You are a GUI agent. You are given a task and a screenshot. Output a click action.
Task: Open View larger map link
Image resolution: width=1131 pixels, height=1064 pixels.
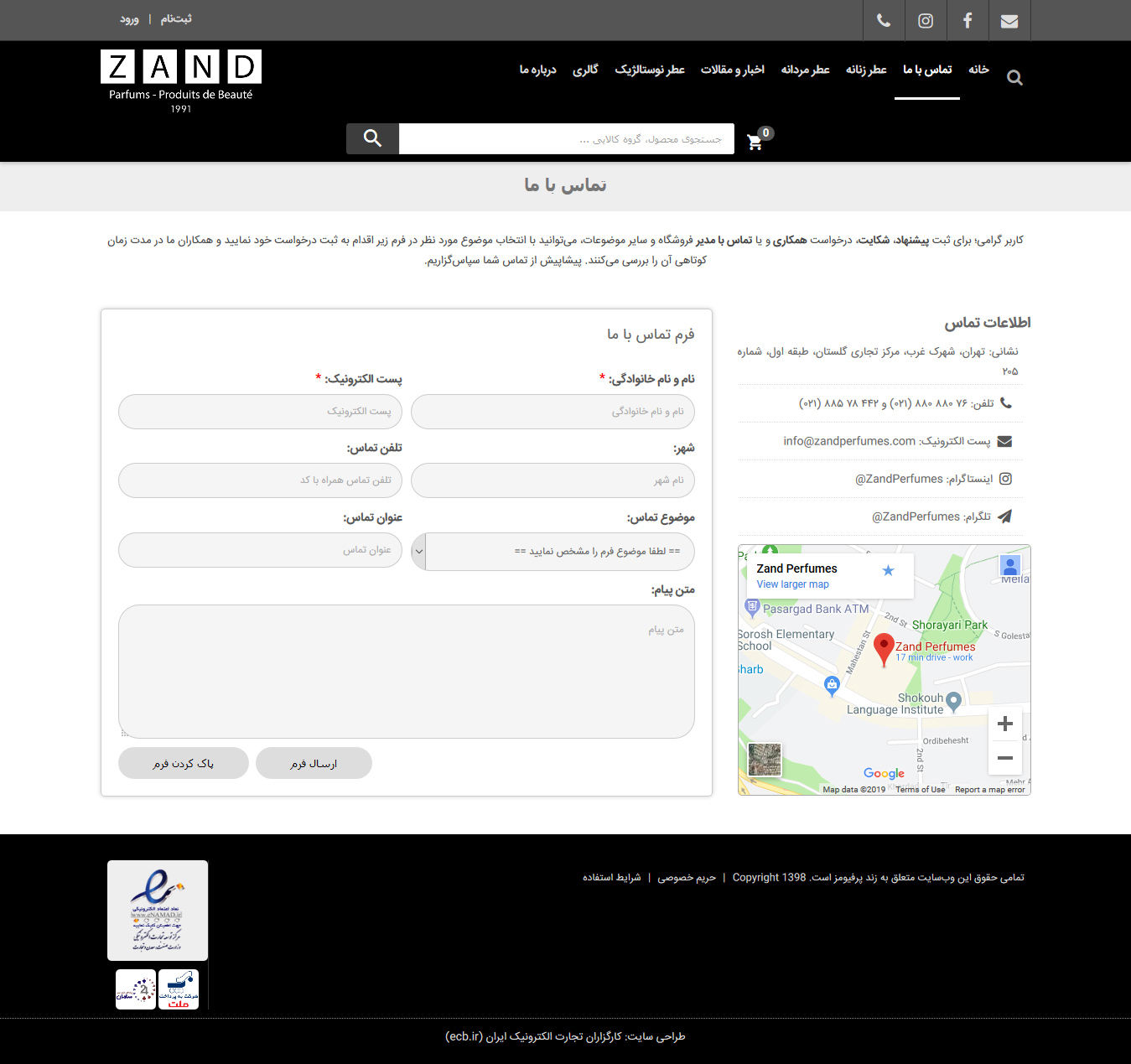(x=792, y=584)
